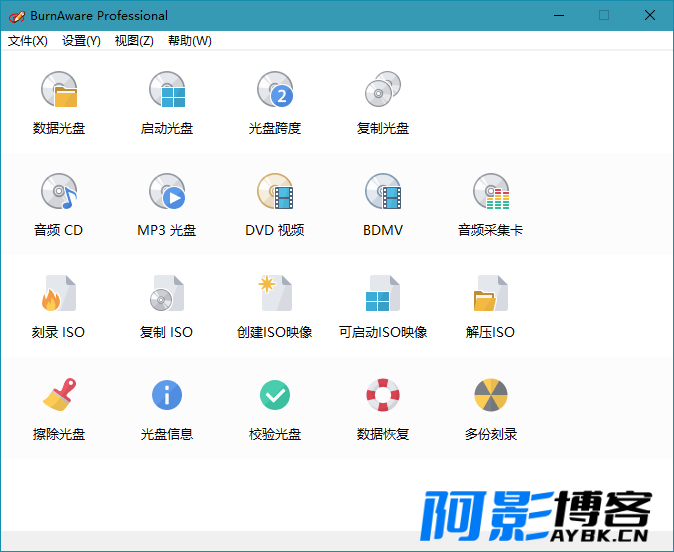Open the 帮助(W) menu
The height and width of the screenshot is (552, 674).
point(190,41)
